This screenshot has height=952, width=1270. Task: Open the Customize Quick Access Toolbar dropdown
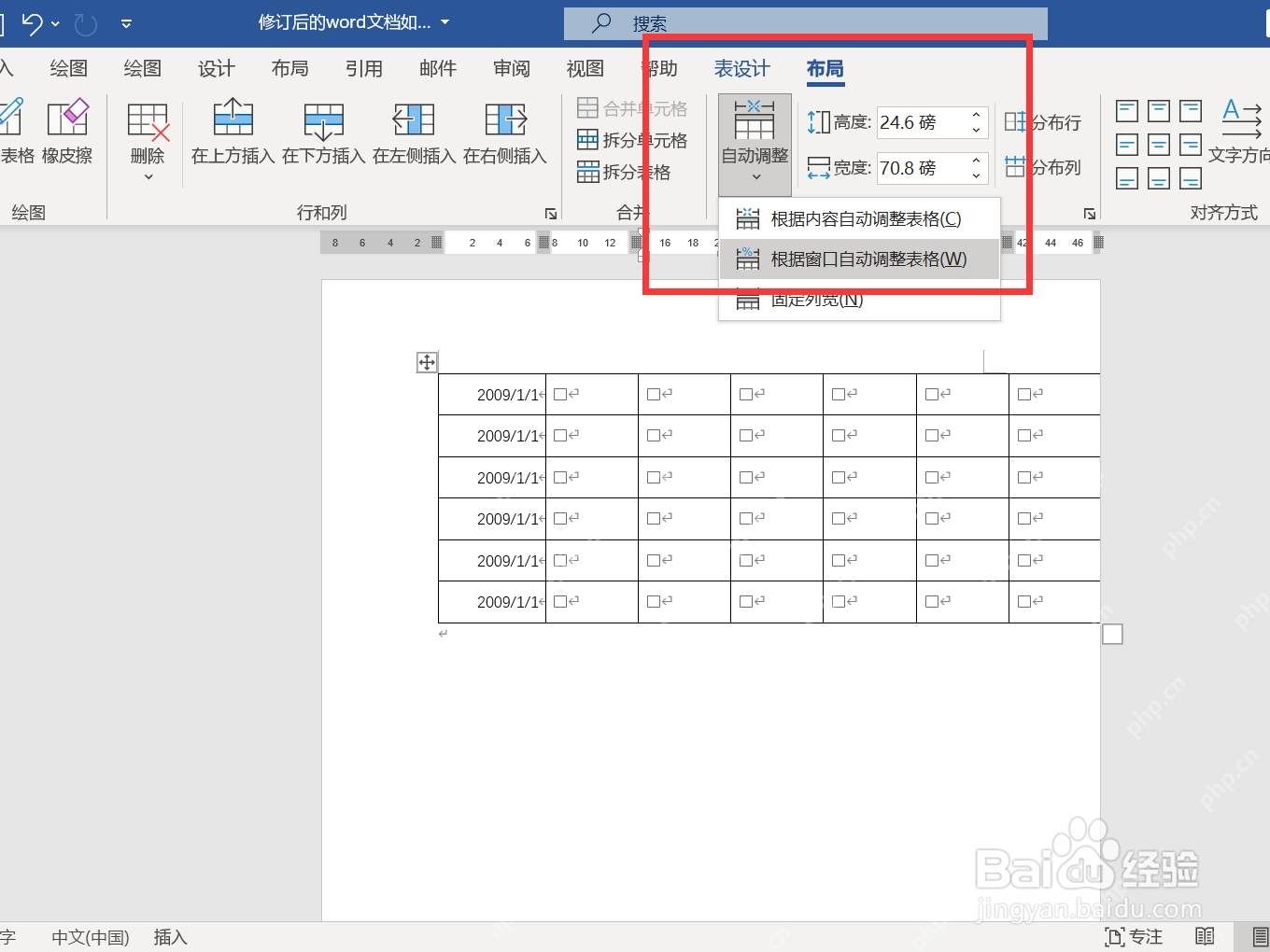click(126, 23)
